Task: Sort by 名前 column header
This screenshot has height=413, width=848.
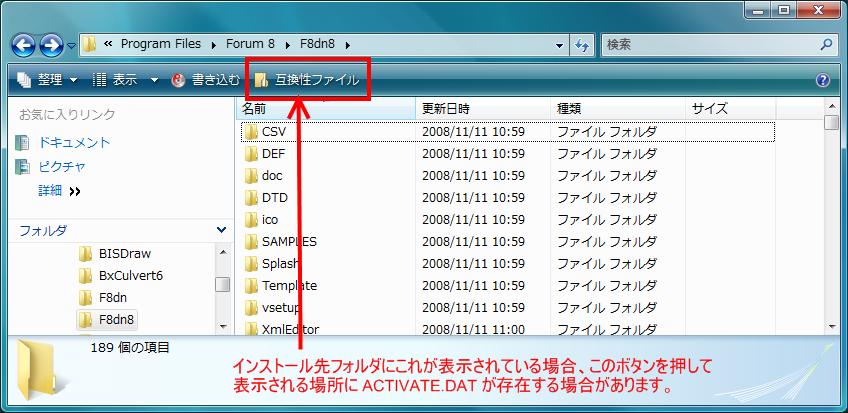Action: pyautogui.click(x=326, y=109)
